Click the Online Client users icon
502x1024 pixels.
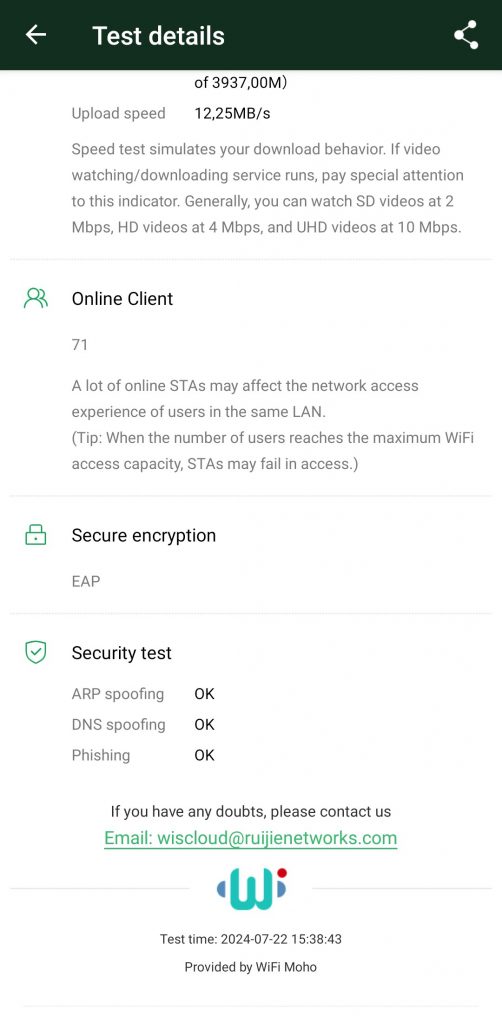pyautogui.click(x=35, y=298)
